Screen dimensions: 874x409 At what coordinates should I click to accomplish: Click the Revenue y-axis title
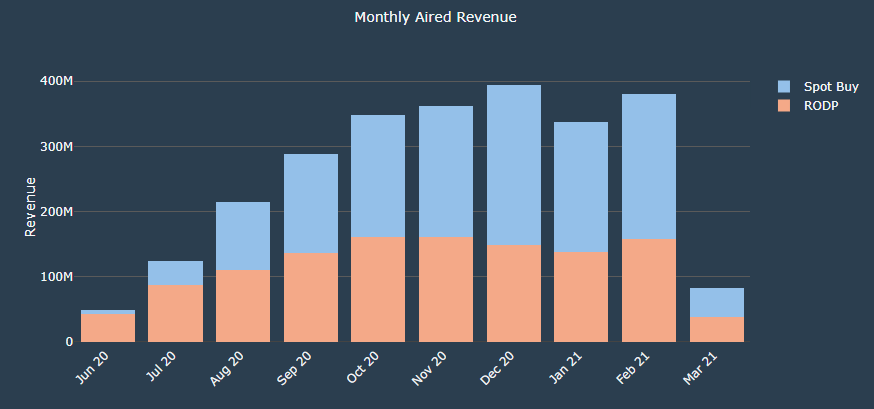(x=30, y=207)
